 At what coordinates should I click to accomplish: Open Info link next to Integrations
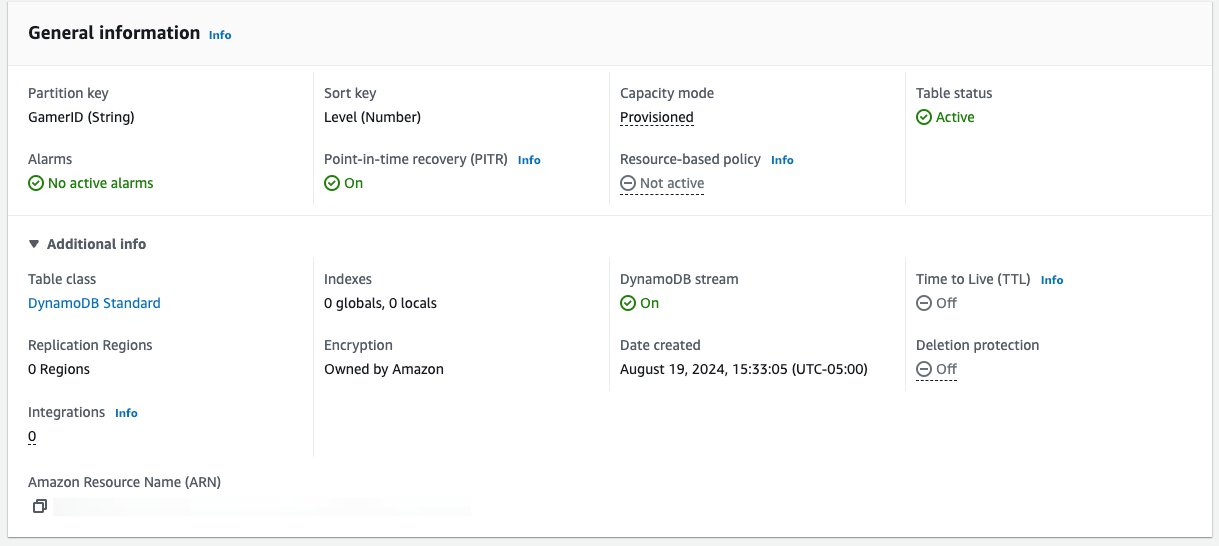pyautogui.click(x=126, y=413)
